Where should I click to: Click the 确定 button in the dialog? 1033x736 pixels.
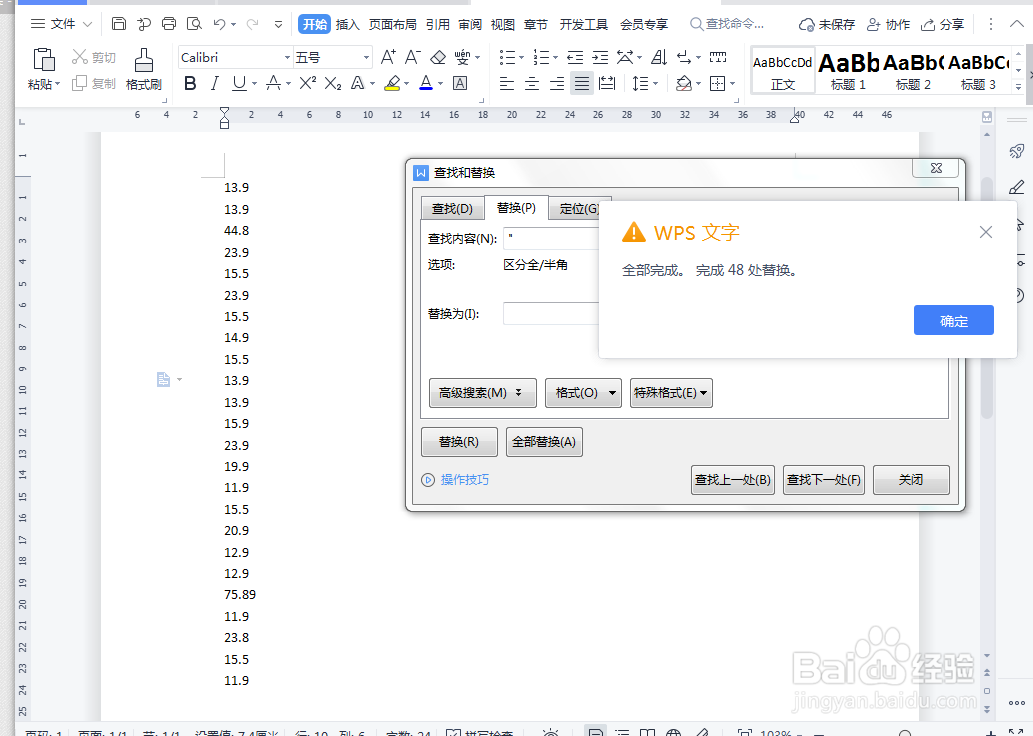click(953, 319)
